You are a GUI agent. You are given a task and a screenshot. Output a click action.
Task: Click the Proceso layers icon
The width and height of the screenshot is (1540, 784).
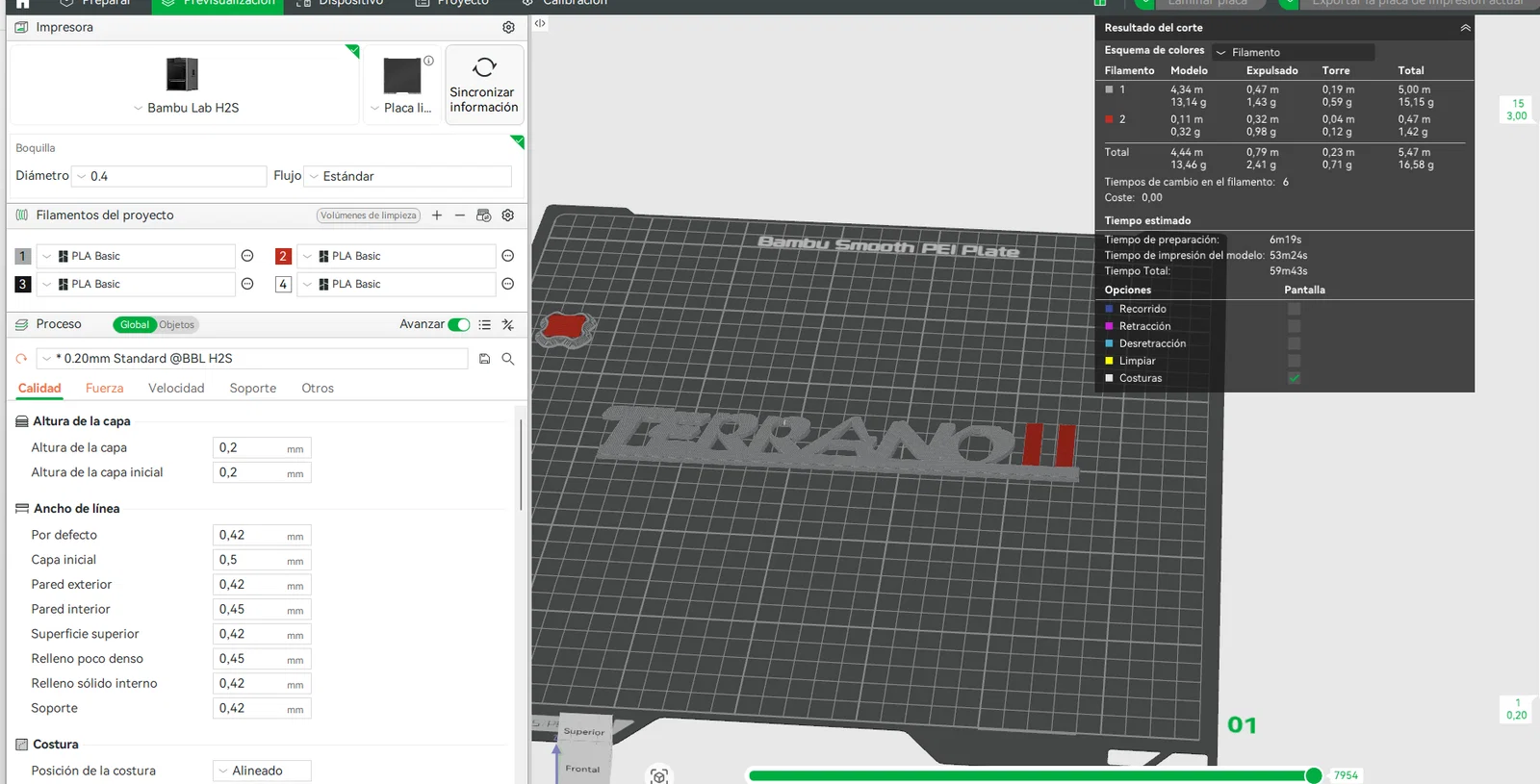21,325
